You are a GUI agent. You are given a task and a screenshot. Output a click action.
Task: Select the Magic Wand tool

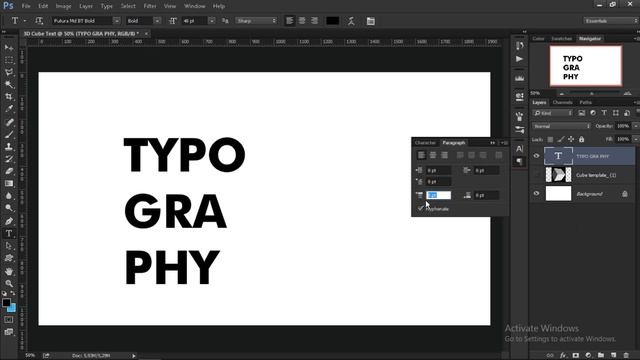click(x=9, y=84)
